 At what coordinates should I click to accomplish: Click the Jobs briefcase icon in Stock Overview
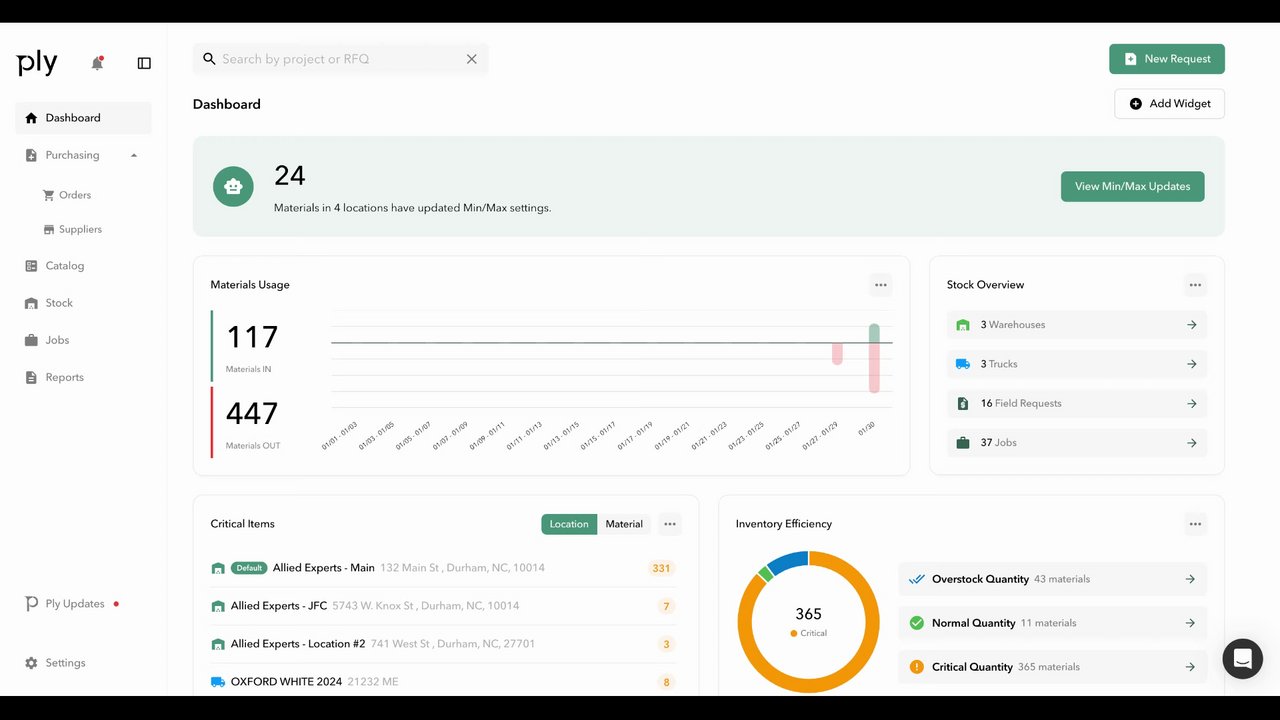963,443
